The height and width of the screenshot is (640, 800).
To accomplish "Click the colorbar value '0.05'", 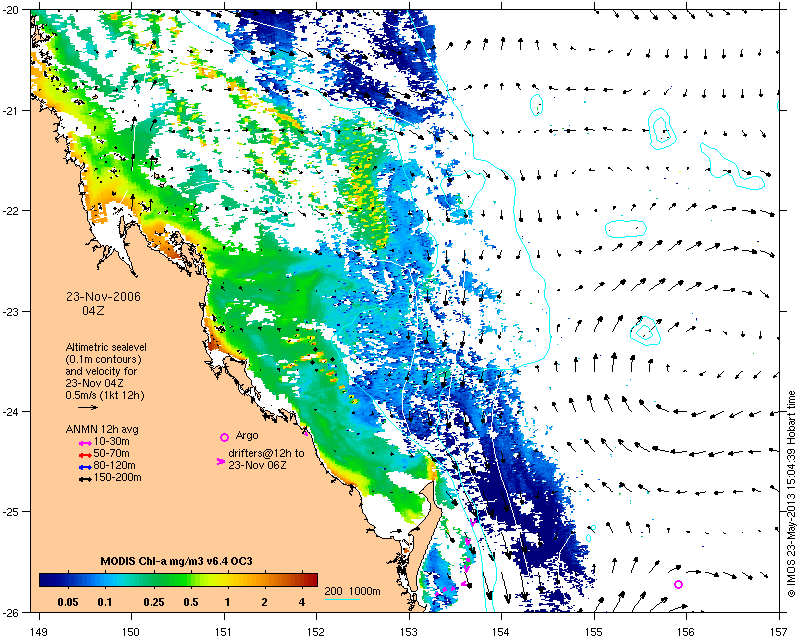I will coord(68,602).
